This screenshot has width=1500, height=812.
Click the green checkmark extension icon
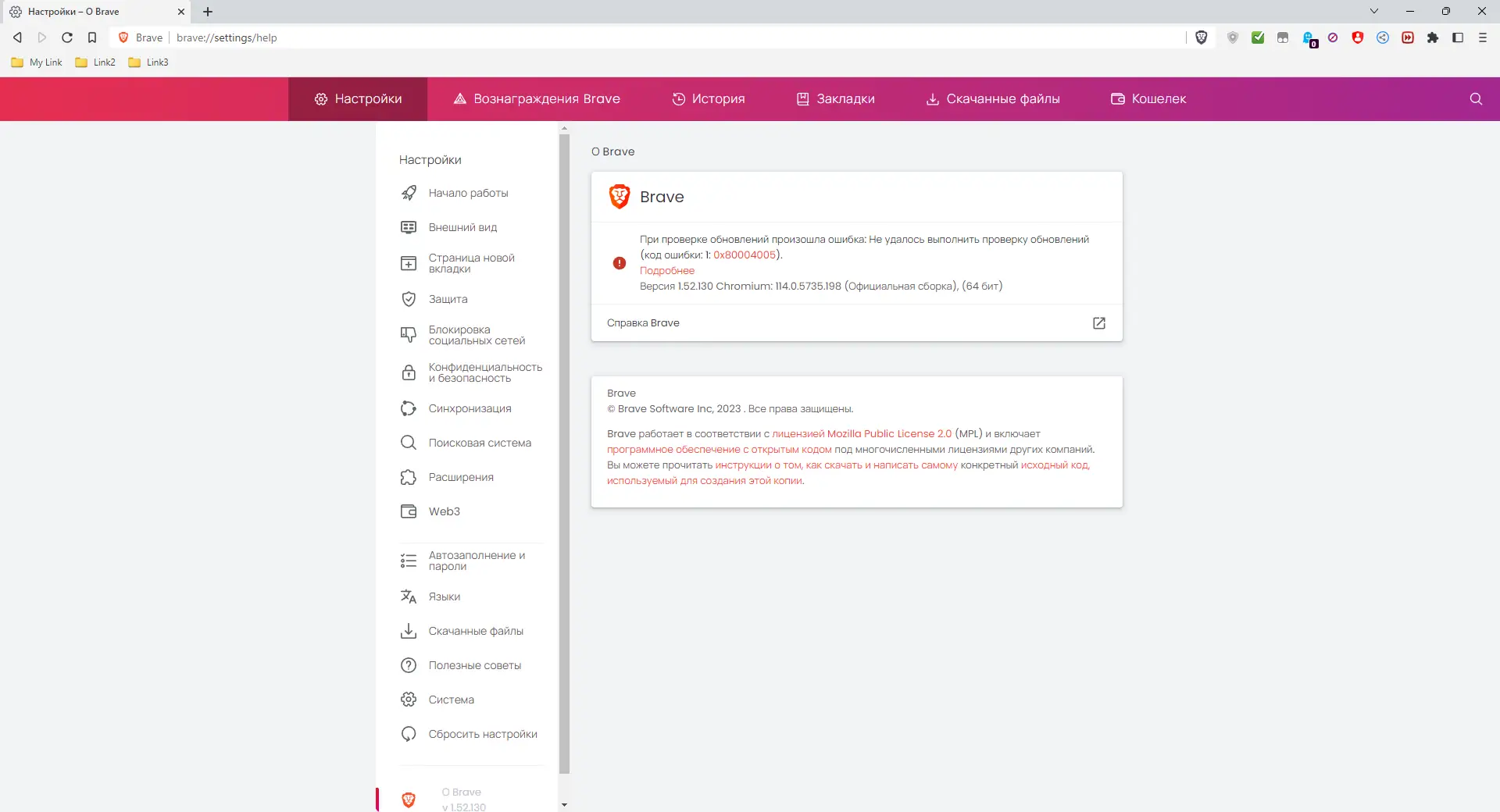pos(1258,37)
